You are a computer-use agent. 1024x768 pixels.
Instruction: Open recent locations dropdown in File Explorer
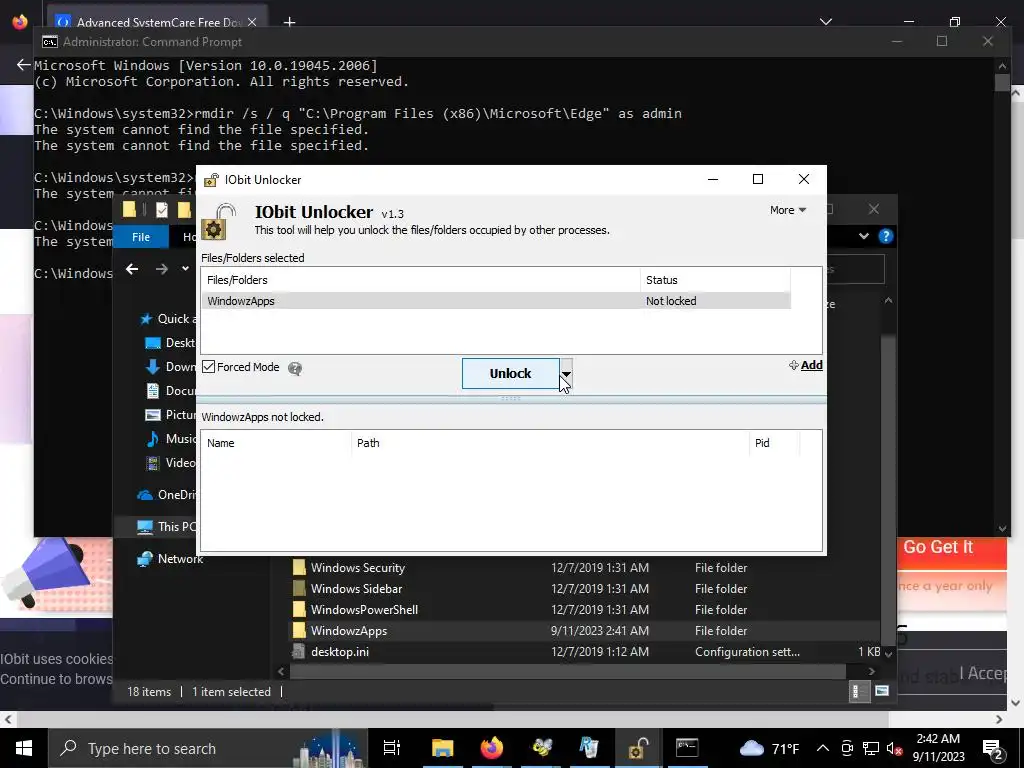click(x=185, y=269)
